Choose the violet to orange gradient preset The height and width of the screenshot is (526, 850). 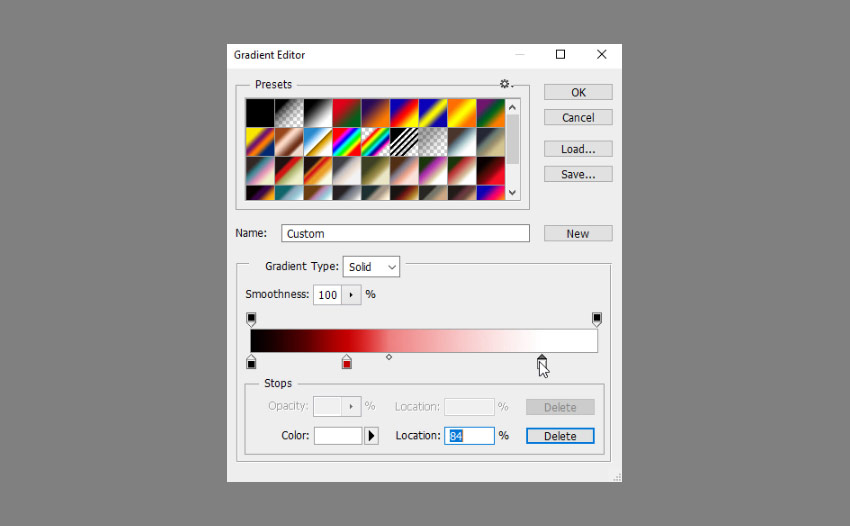[x=375, y=113]
